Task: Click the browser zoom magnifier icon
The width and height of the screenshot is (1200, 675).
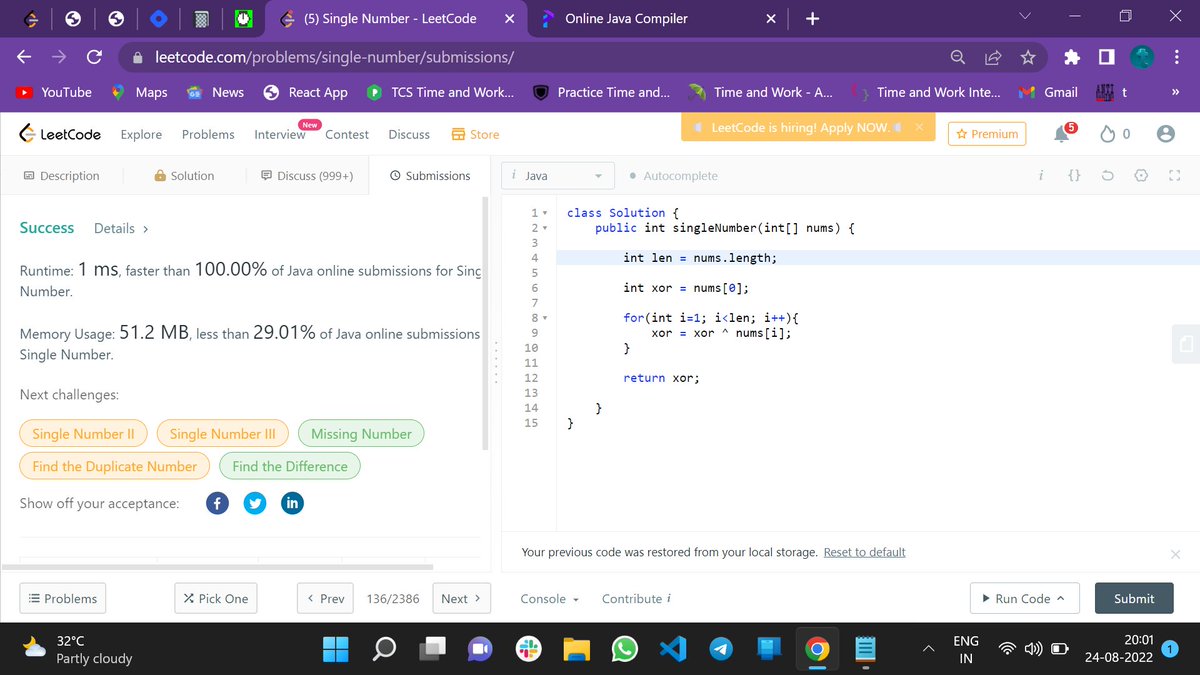Action: [958, 57]
